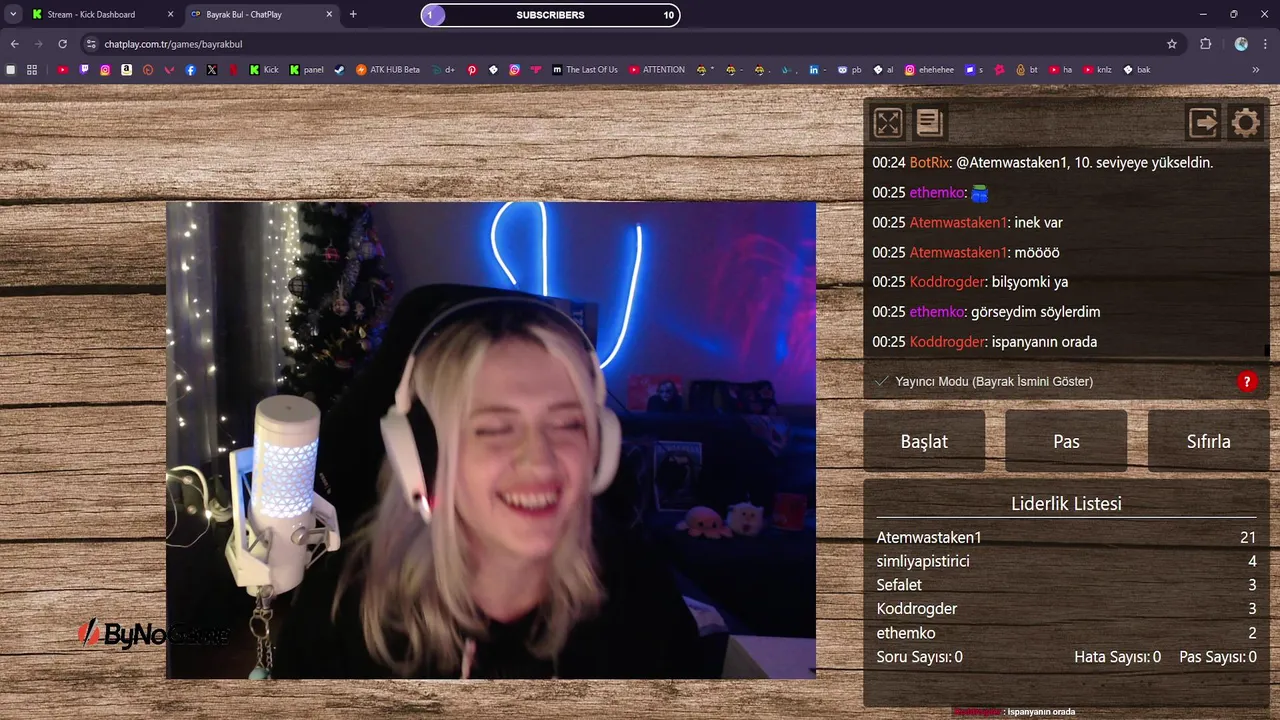The width and height of the screenshot is (1280, 720).
Task: Open the X (Twitter) bookmark icon
Action: (212, 70)
